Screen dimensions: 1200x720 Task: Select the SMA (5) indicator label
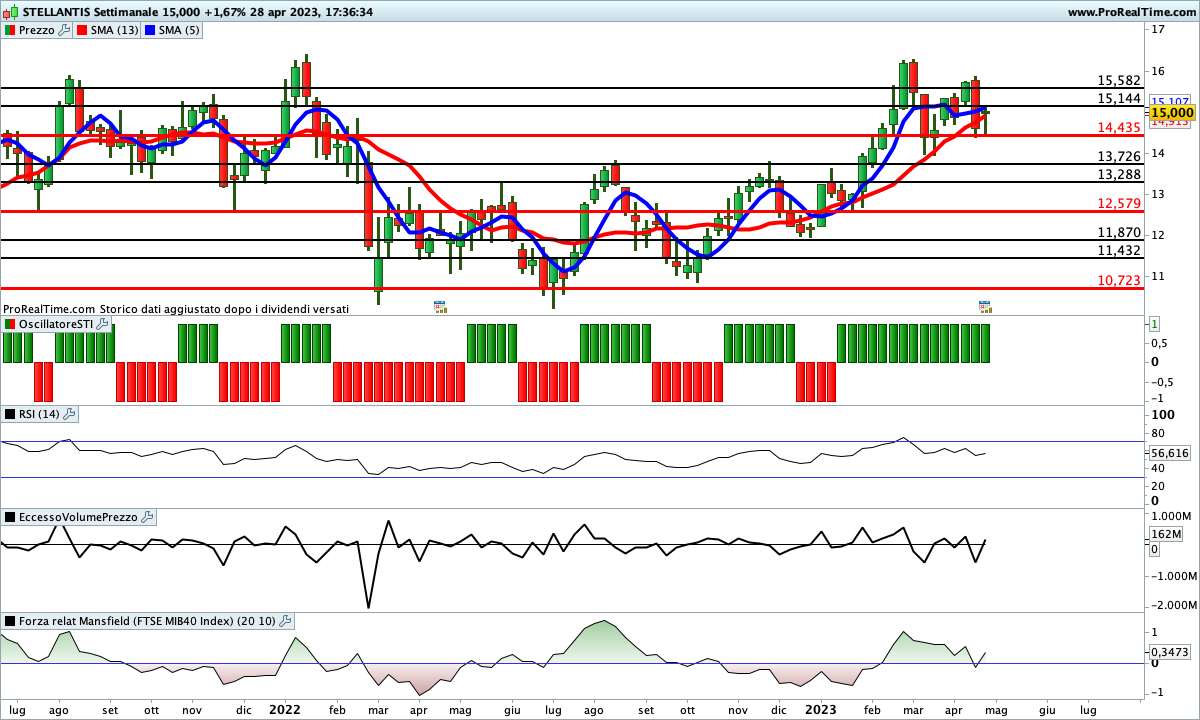[x=180, y=30]
